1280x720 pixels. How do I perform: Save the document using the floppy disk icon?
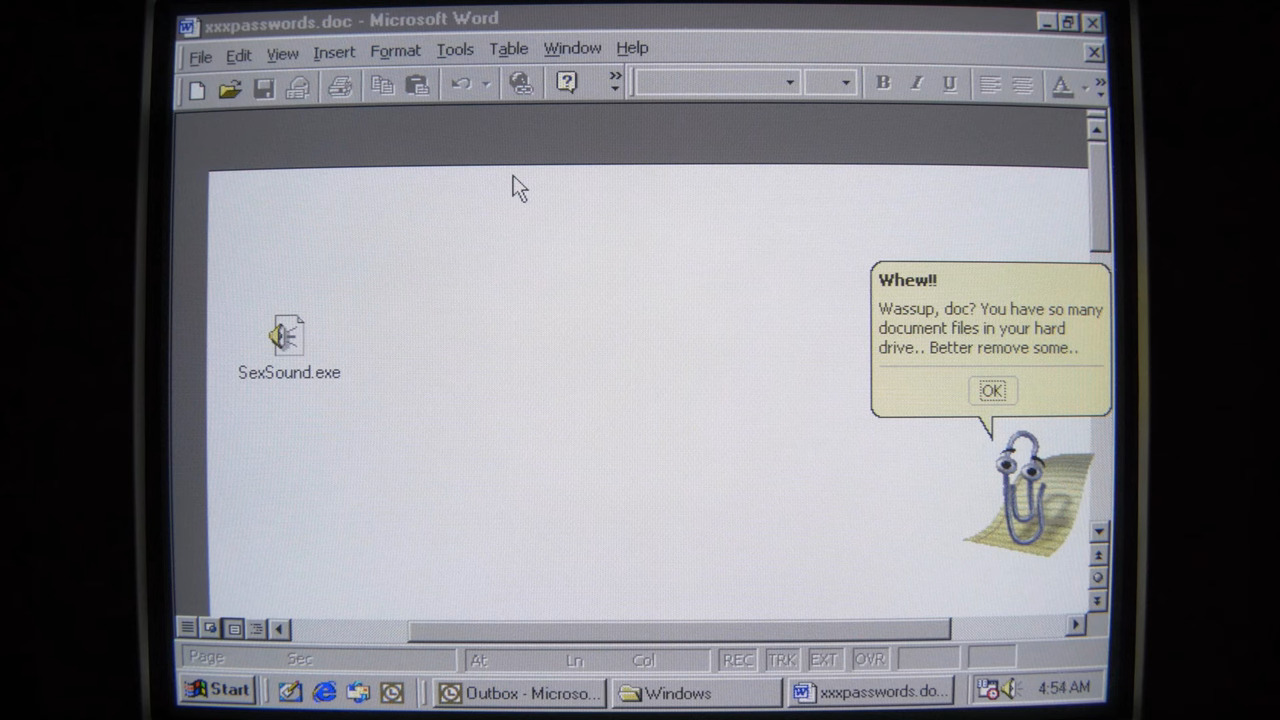tap(264, 89)
